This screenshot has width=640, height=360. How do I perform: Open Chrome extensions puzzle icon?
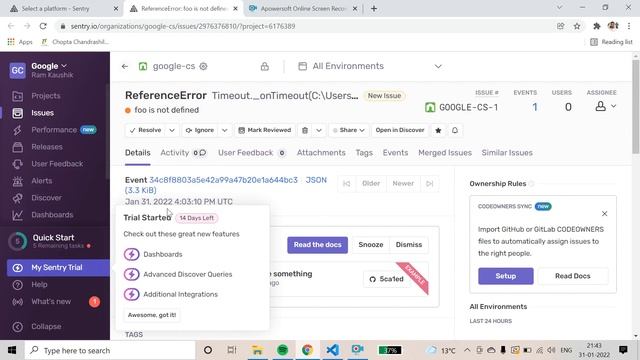[x=596, y=26]
